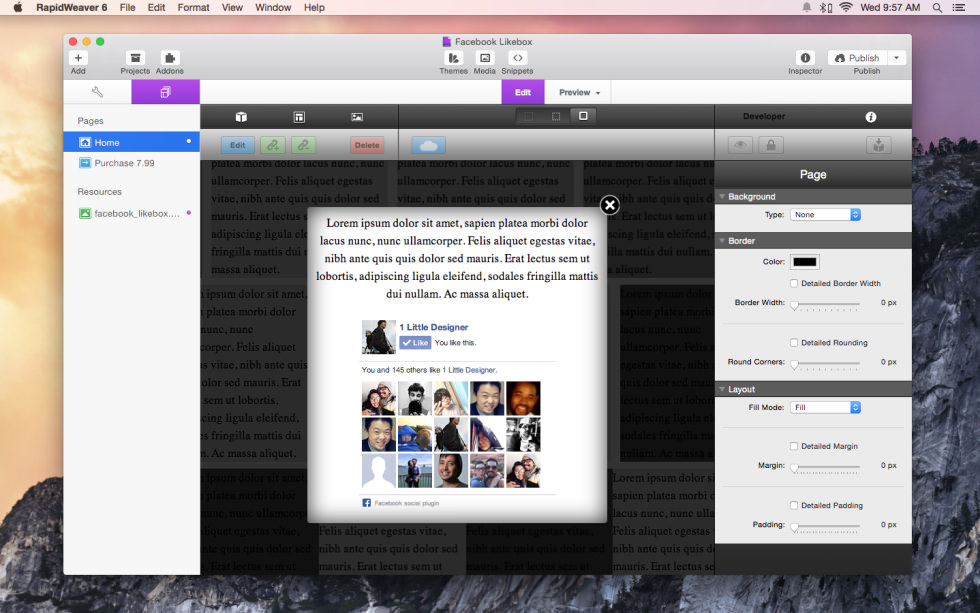Click the first green link icon
This screenshot has height=613, width=980.
click(273, 145)
